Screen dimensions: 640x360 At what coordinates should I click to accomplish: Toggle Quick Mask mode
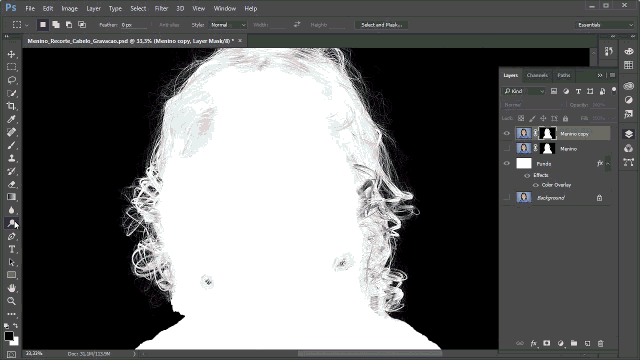[11, 354]
